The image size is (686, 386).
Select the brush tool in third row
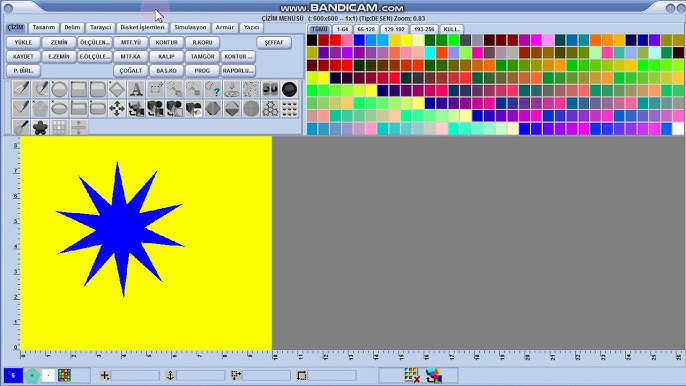click(x=21, y=127)
